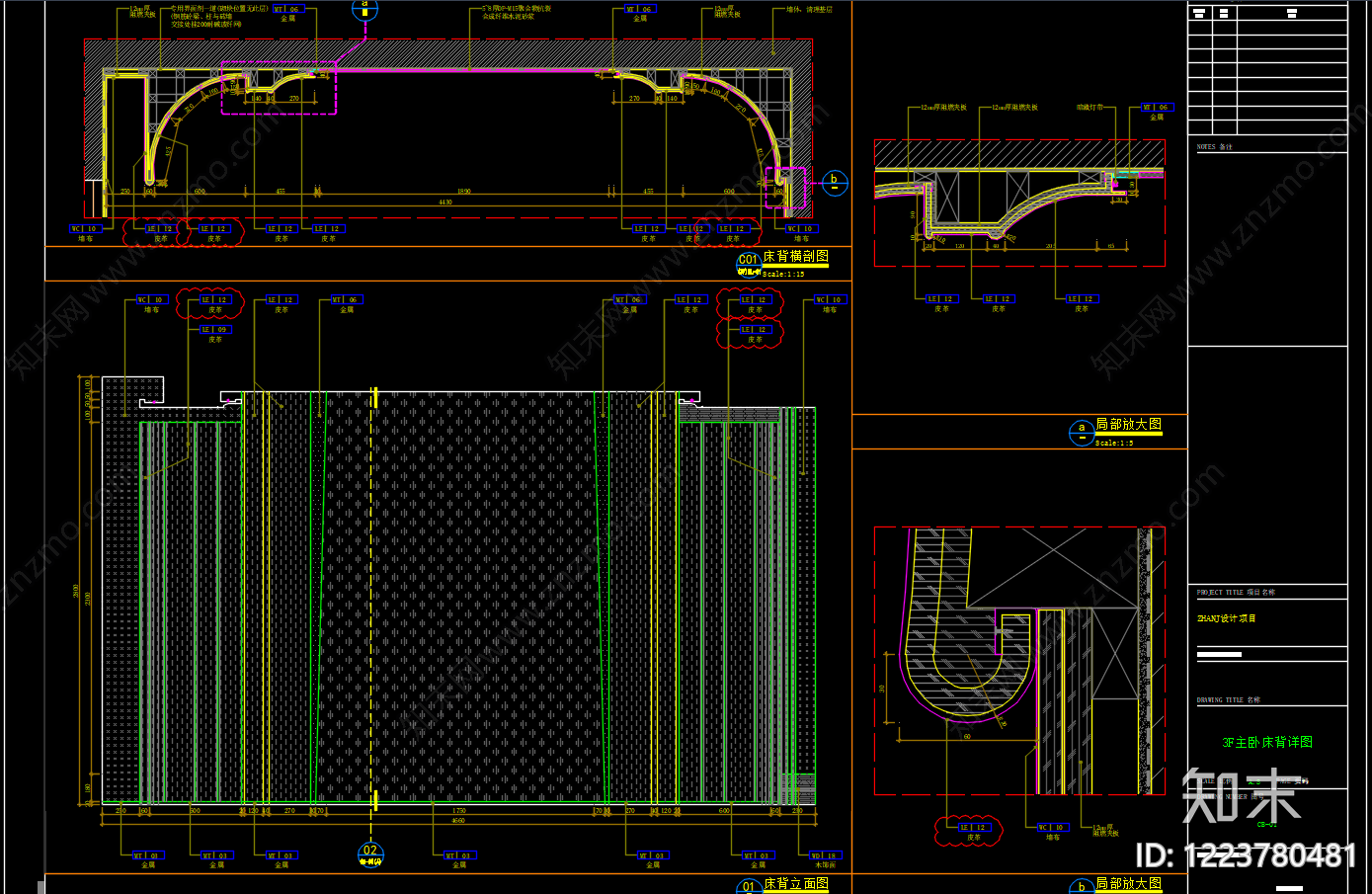
Task: Click the NOTES 备注 heading
Action: pyautogui.click(x=1215, y=147)
